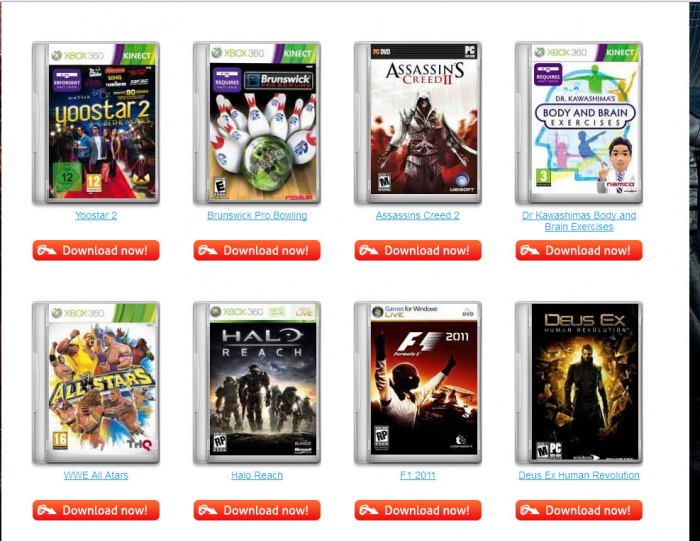
Task: Follow the Yoostar 2 title link
Action: pos(96,216)
